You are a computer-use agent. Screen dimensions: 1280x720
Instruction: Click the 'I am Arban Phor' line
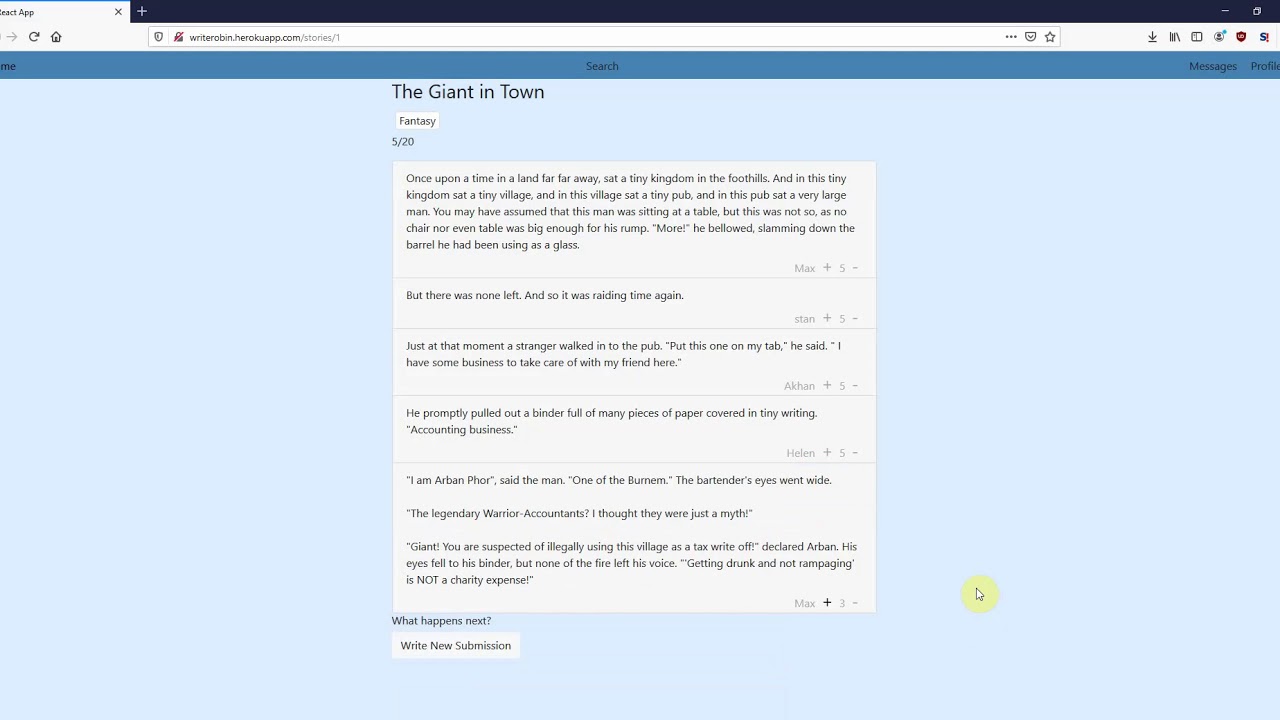(x=619, y=480)
